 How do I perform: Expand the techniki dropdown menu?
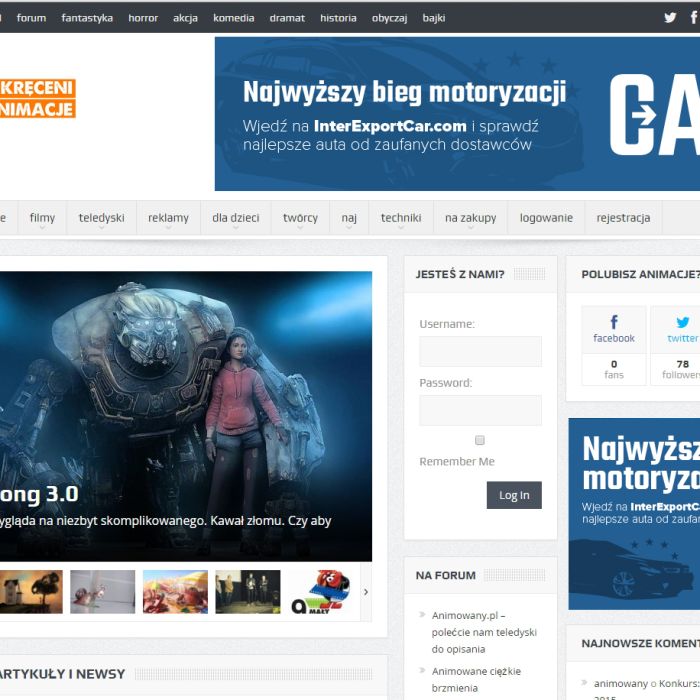[401, 218]
